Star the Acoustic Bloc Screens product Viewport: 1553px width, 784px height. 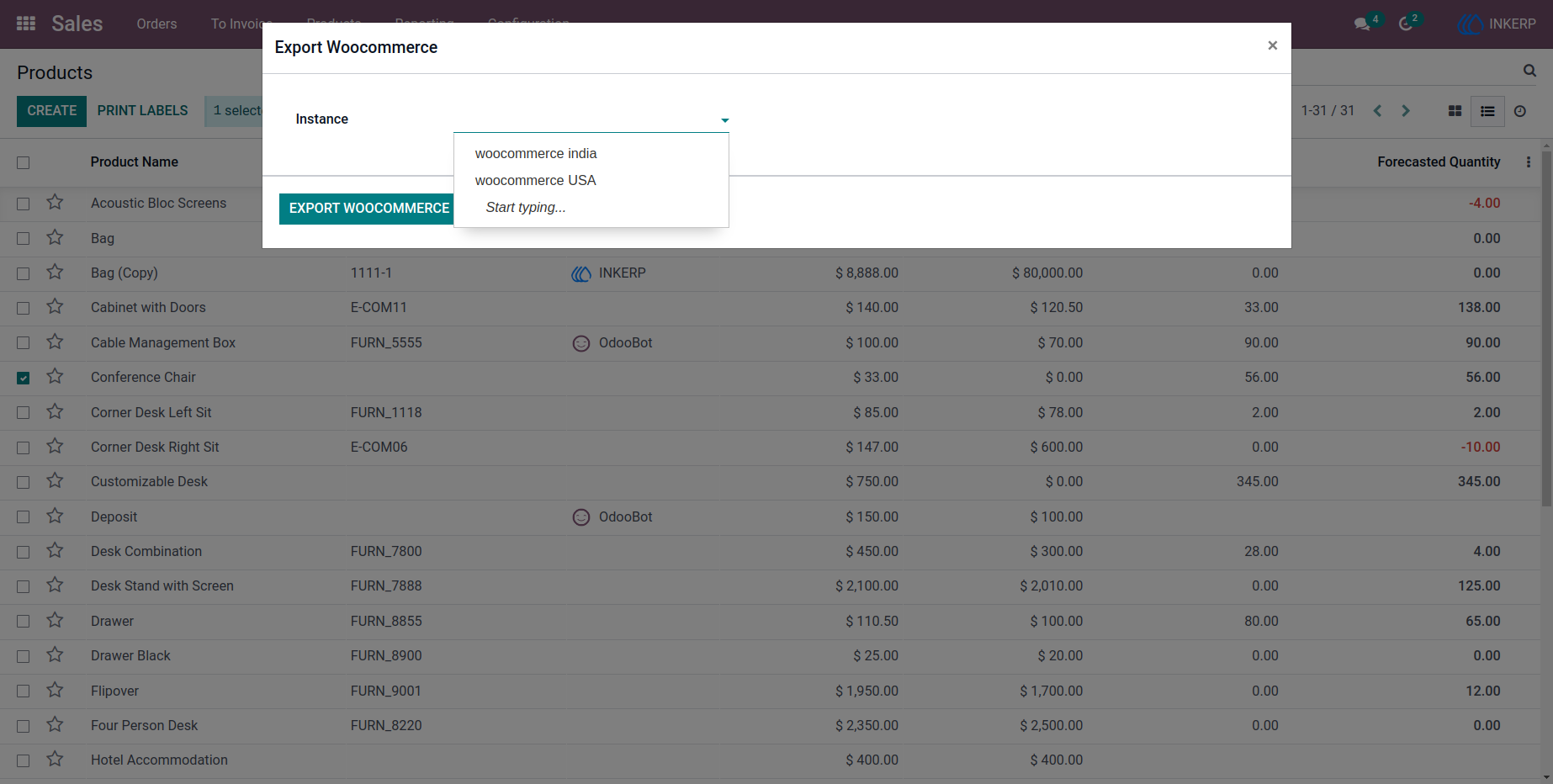pyautogui.click(x=55, y=202)
